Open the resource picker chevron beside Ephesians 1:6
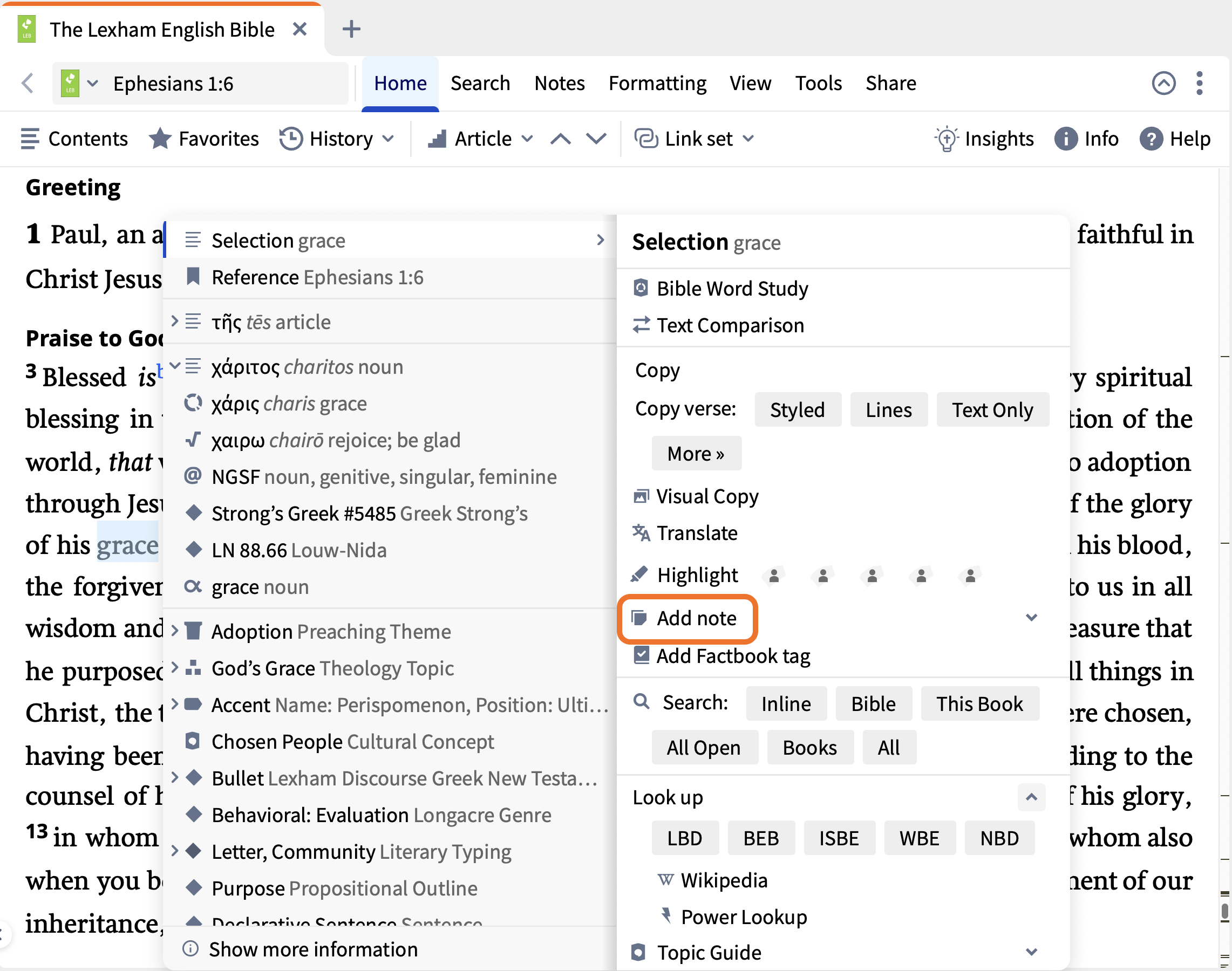 tap(92, 84)
